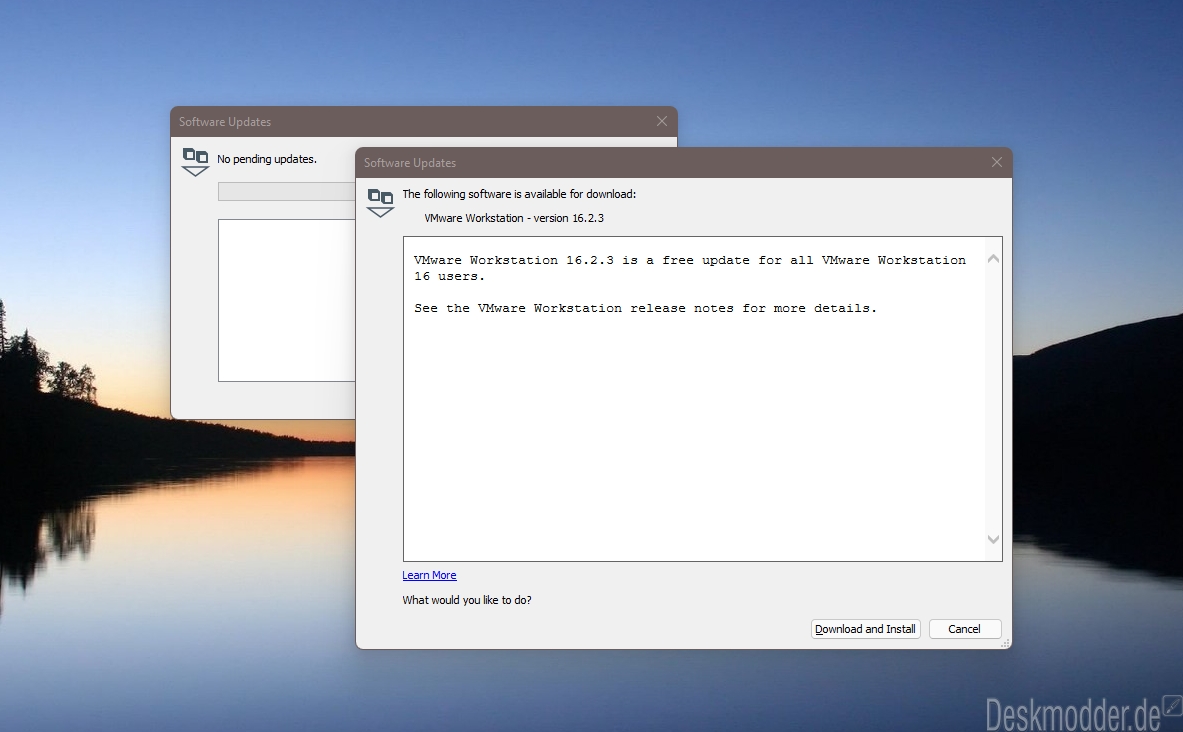Close the back 'No pending updates' window
The width and height of the screenshot is (1183, 732).
(x=662, y=121)
